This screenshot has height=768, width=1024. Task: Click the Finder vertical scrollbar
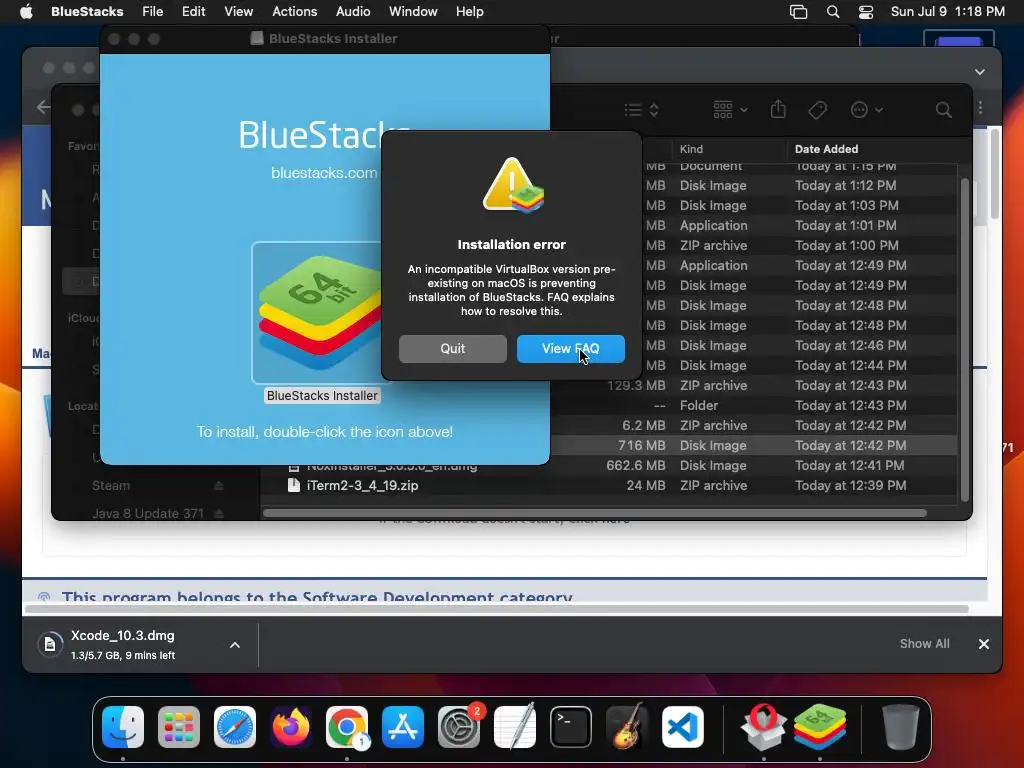coord(965,340)
